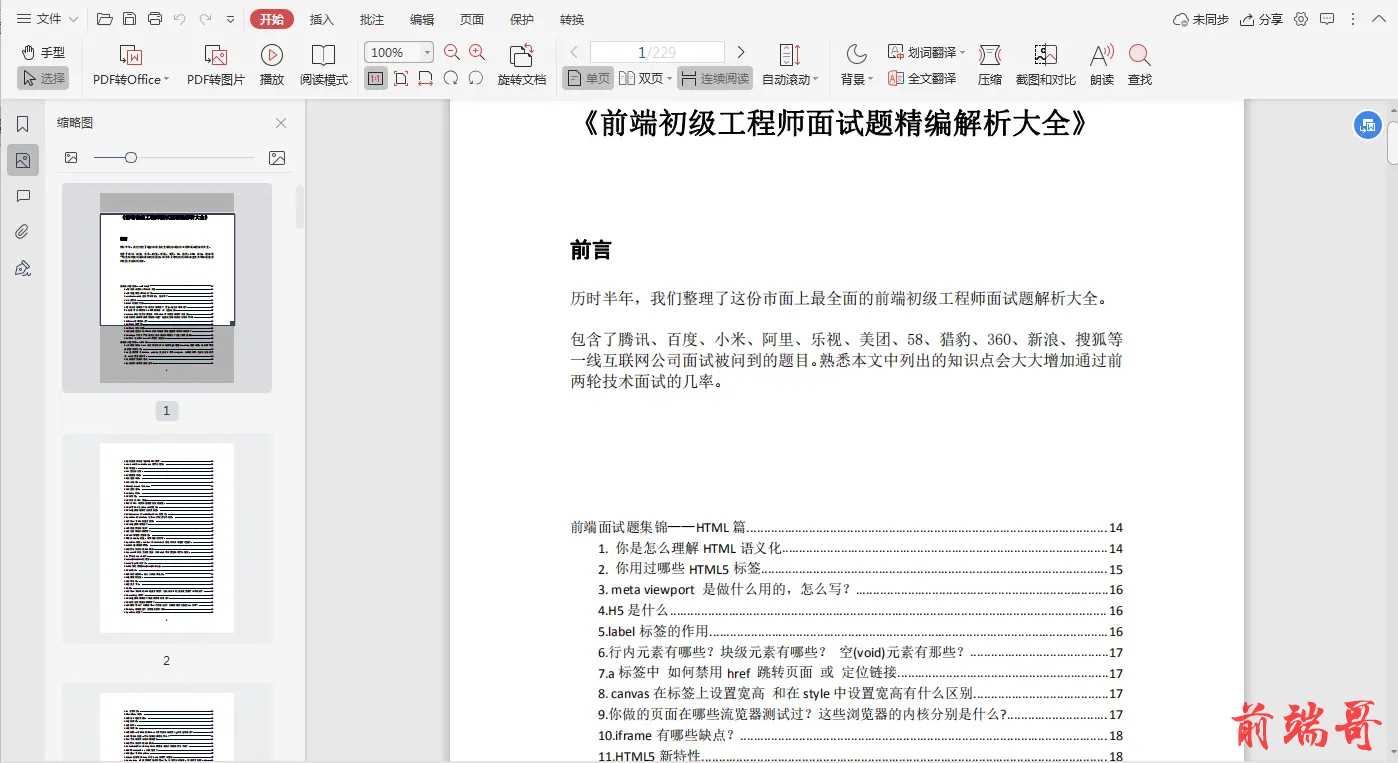Click the 压缩 compress icon
1398x763 pixels.
point(990,55)
